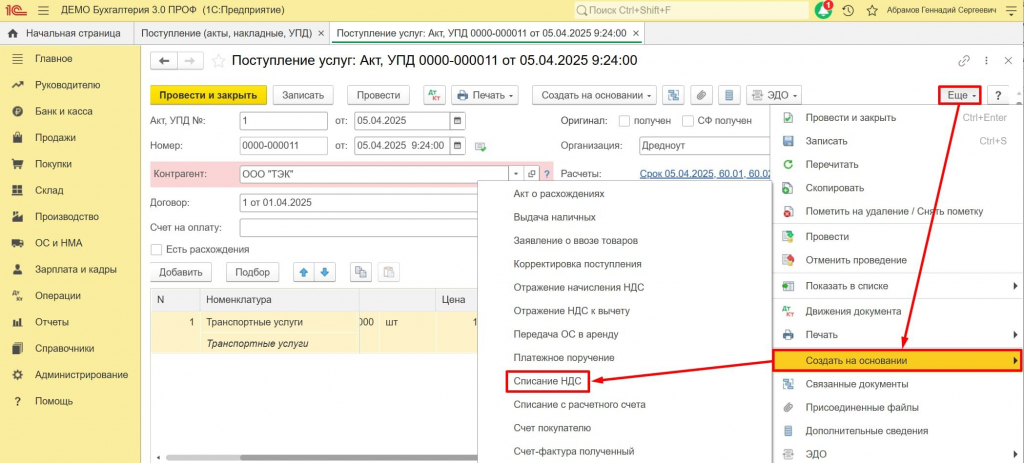The width and height of the screenshot is (1024, 463).
Task: Close the Поступление услуг tab
Action: pos(636,33)
